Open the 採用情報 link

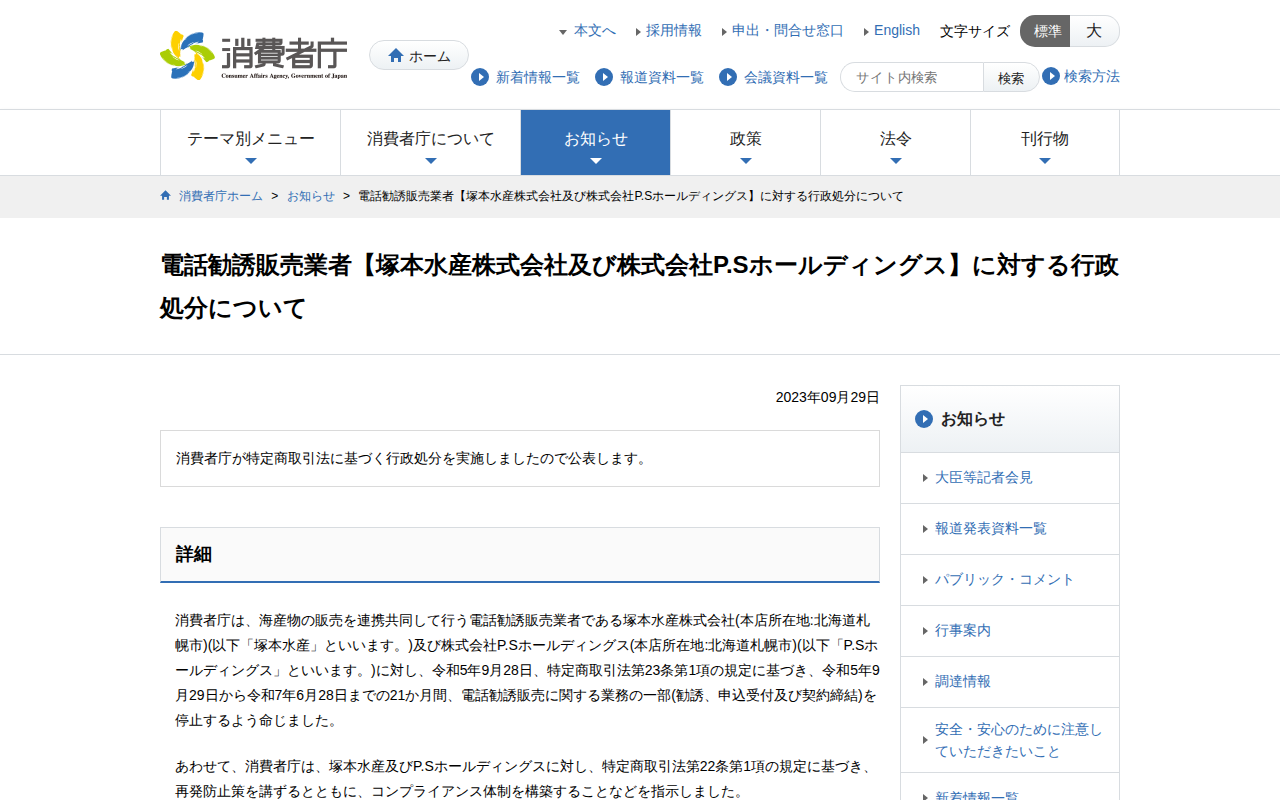pos(674,31)
